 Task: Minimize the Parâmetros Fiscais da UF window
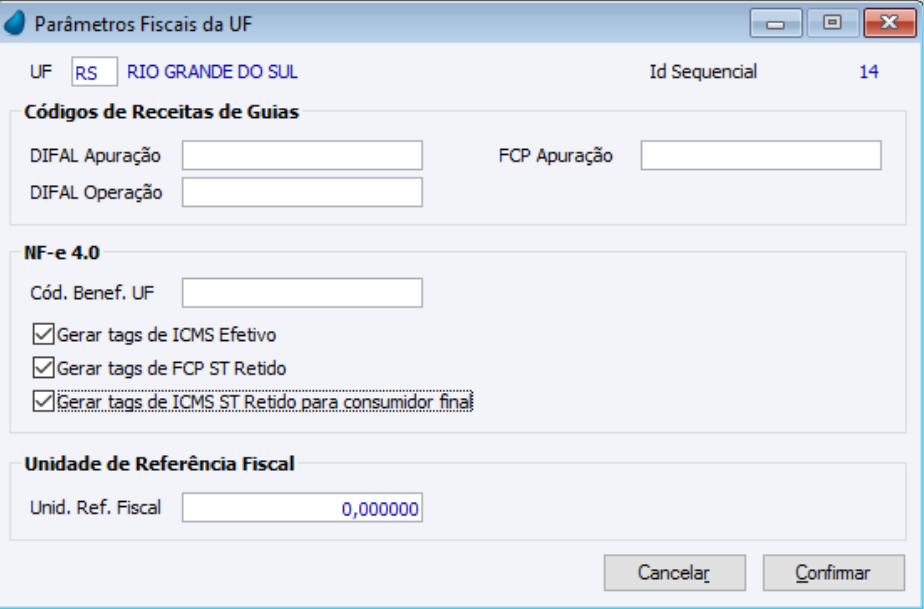tap(777, 23)
